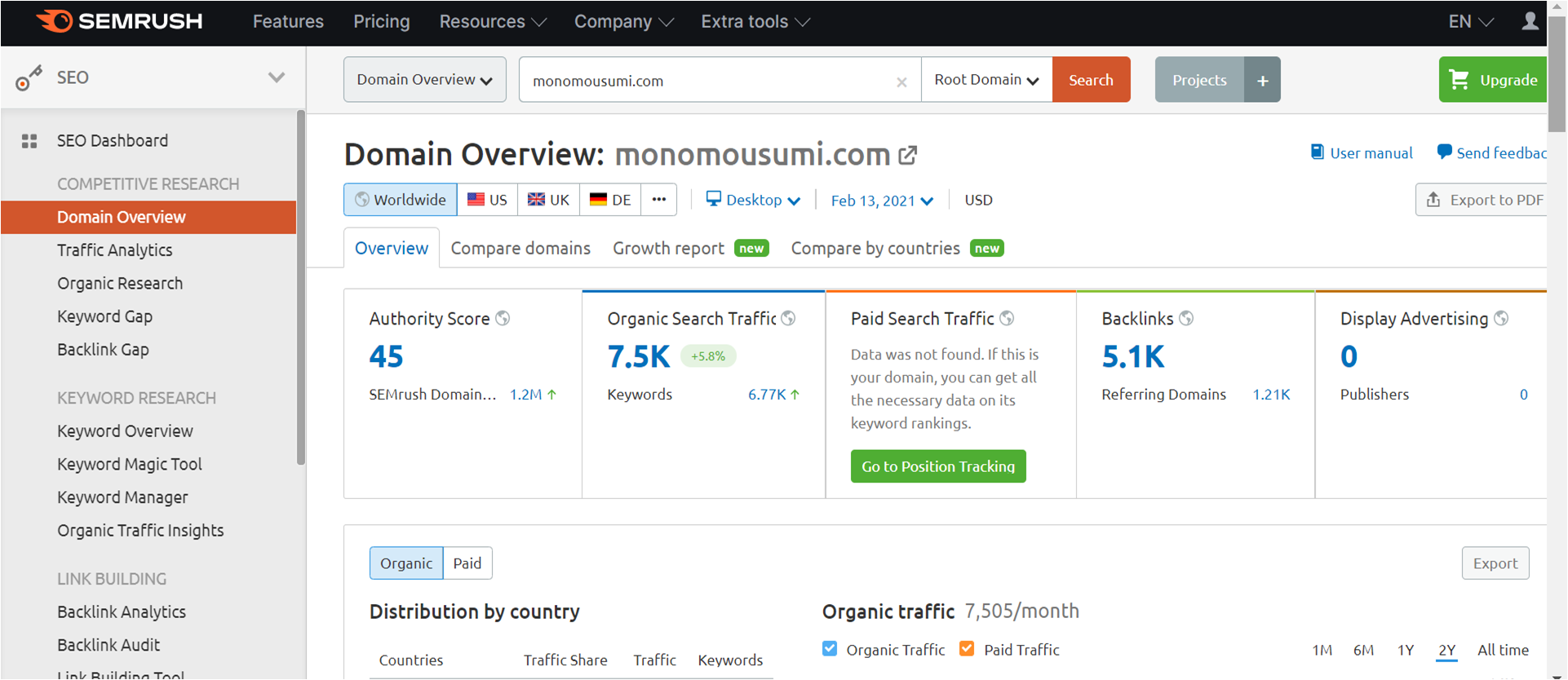The image size is (1568, 680).
Task: Click more countries ellipsis button
Action: coord(658,200)
